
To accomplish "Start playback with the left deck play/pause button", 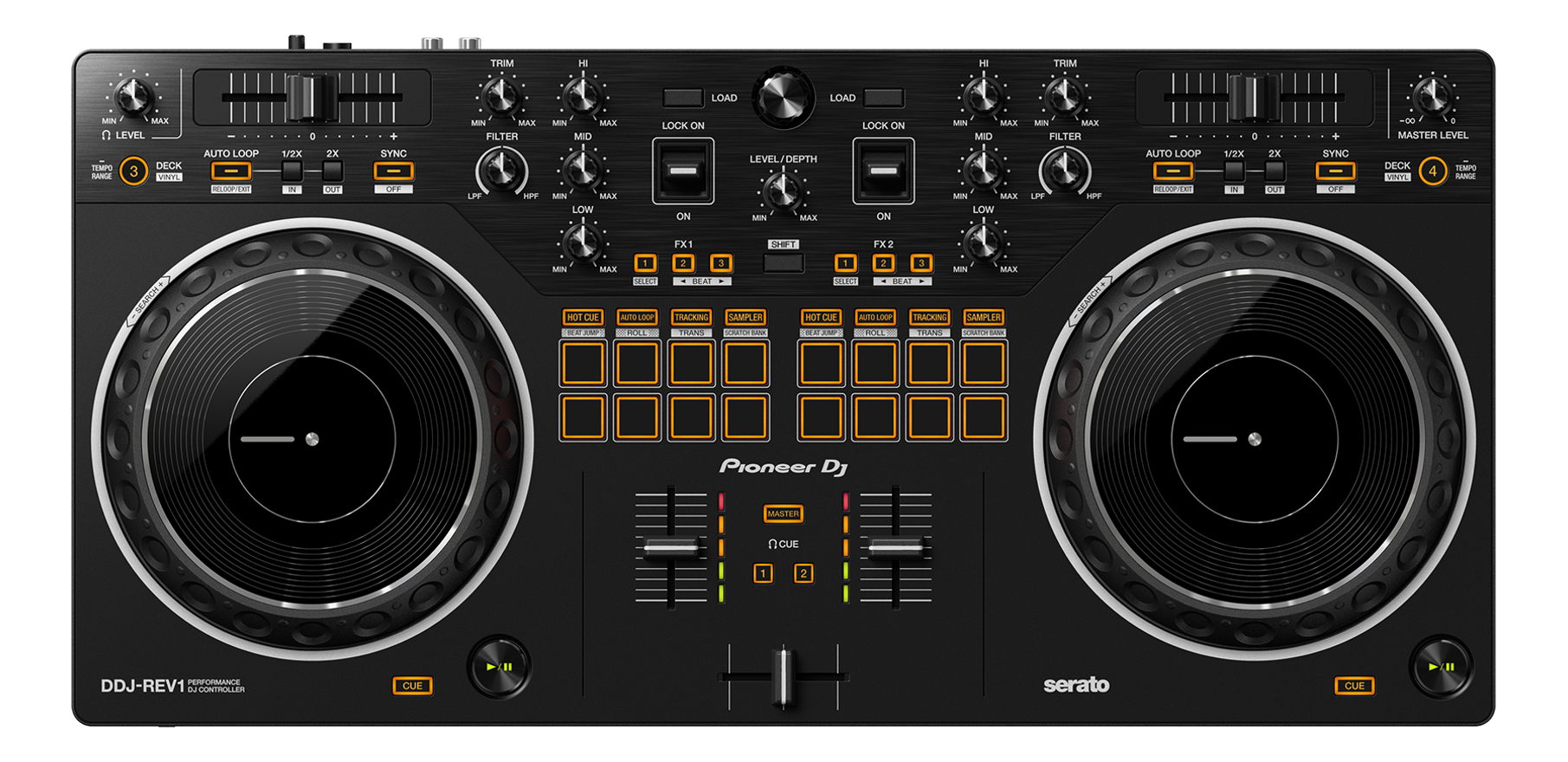I will [500, 667].
